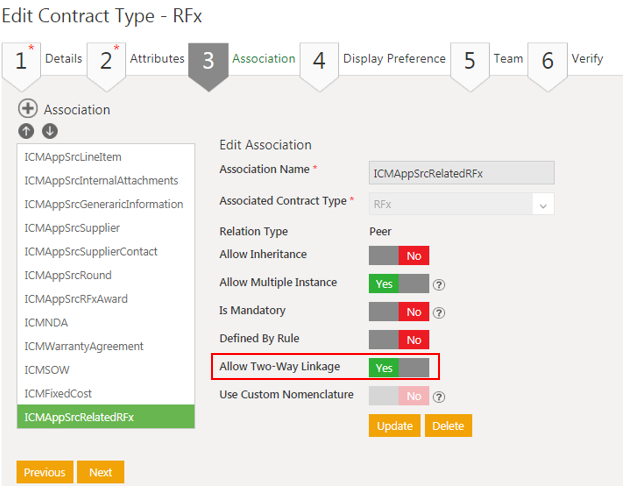Toggle the Is Mandatory switch
Image resolution: width=627 pixels, height=490 pixels.
pos(398,312)
